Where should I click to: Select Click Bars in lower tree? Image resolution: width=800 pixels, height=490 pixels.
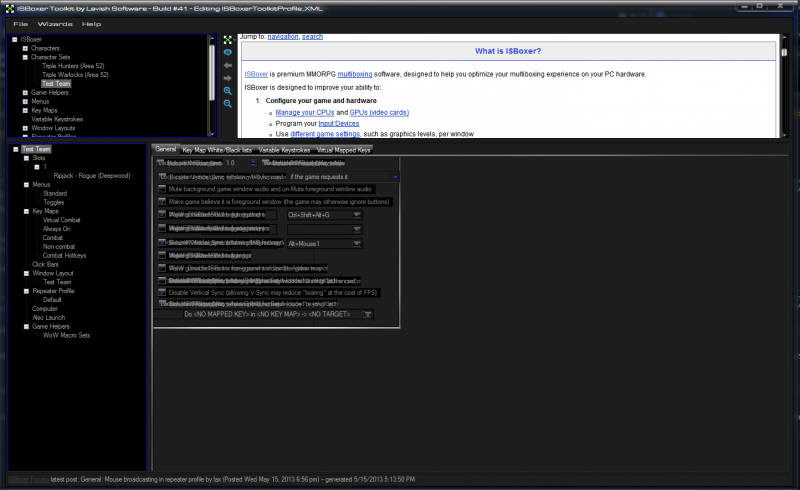coord(45,264)
